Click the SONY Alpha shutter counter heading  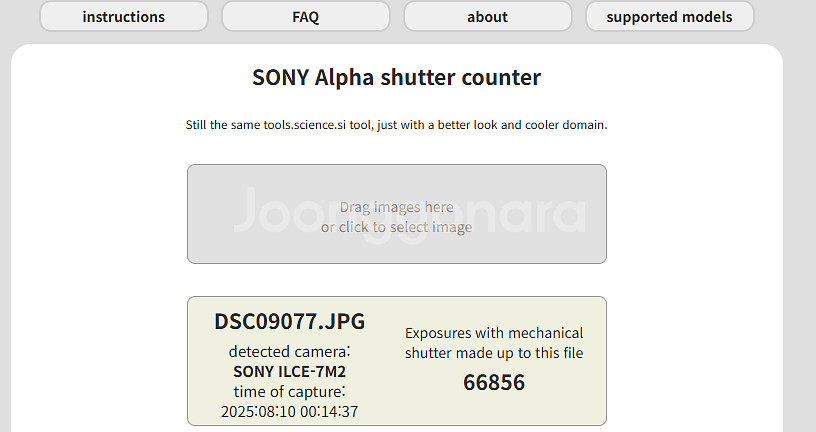pos(396,77)
